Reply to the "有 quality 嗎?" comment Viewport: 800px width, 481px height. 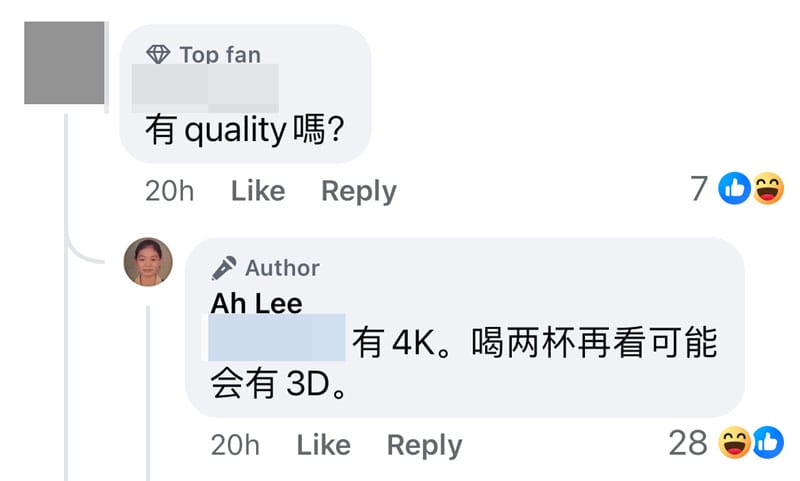click(359, 191)
